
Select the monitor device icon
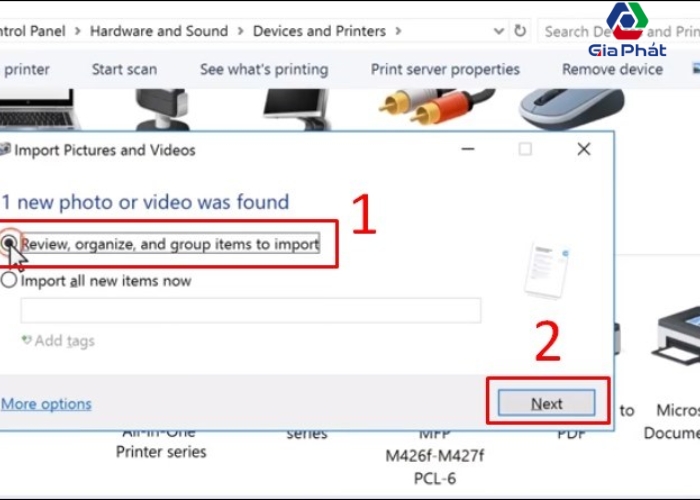click(x=296, y=109)
